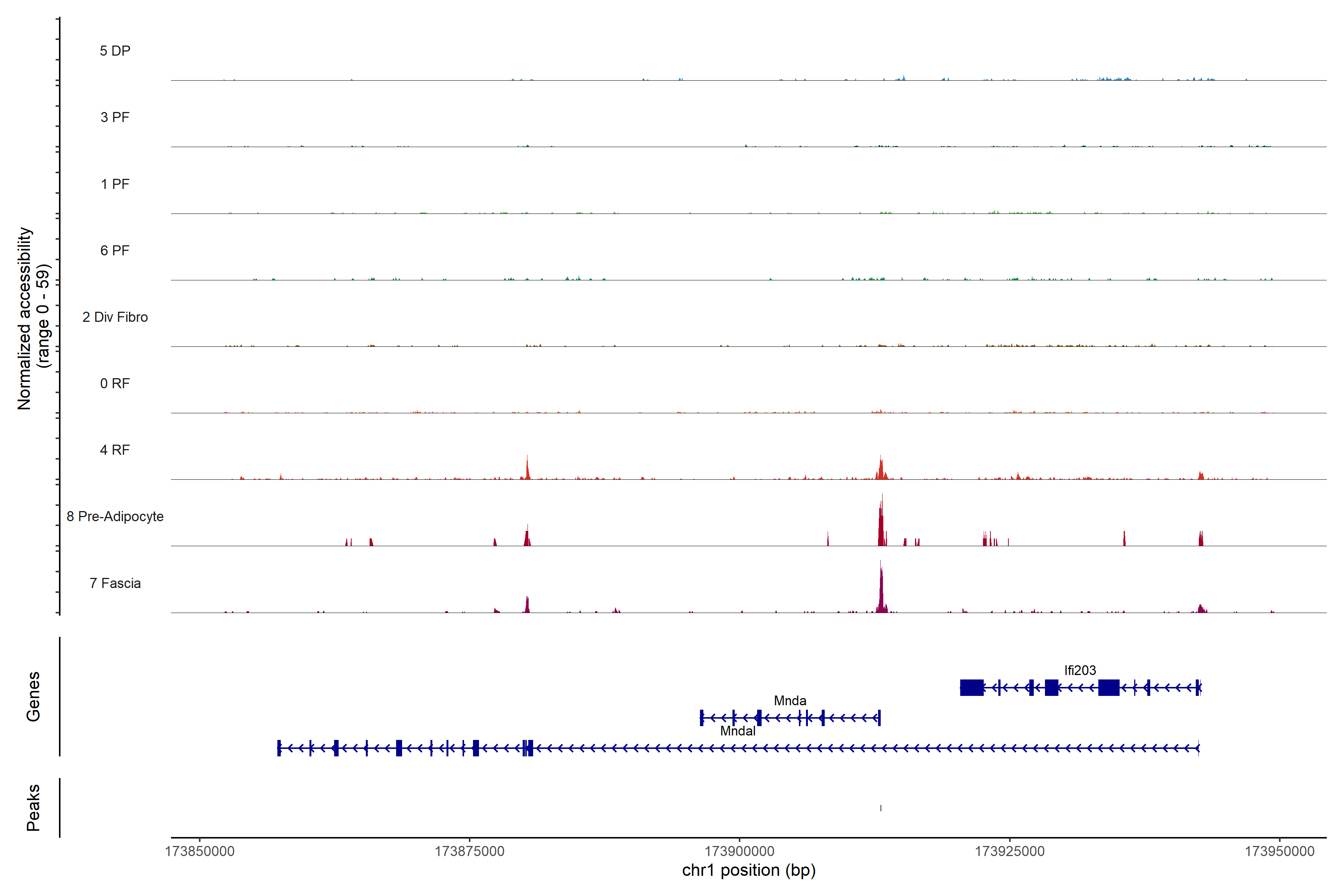Select the 7 Fascia track label

click(115, 583)
